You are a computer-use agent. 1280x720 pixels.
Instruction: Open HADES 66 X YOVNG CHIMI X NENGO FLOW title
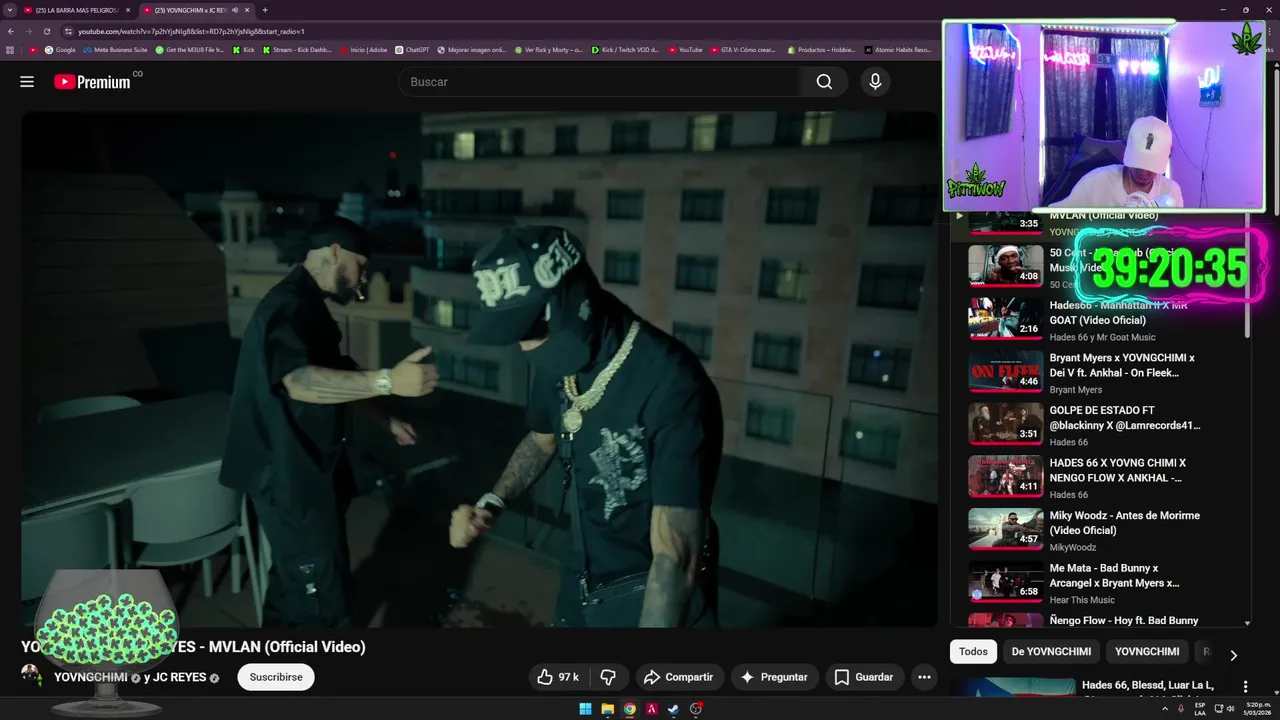pyautogui.click(x=1117, y=470)
